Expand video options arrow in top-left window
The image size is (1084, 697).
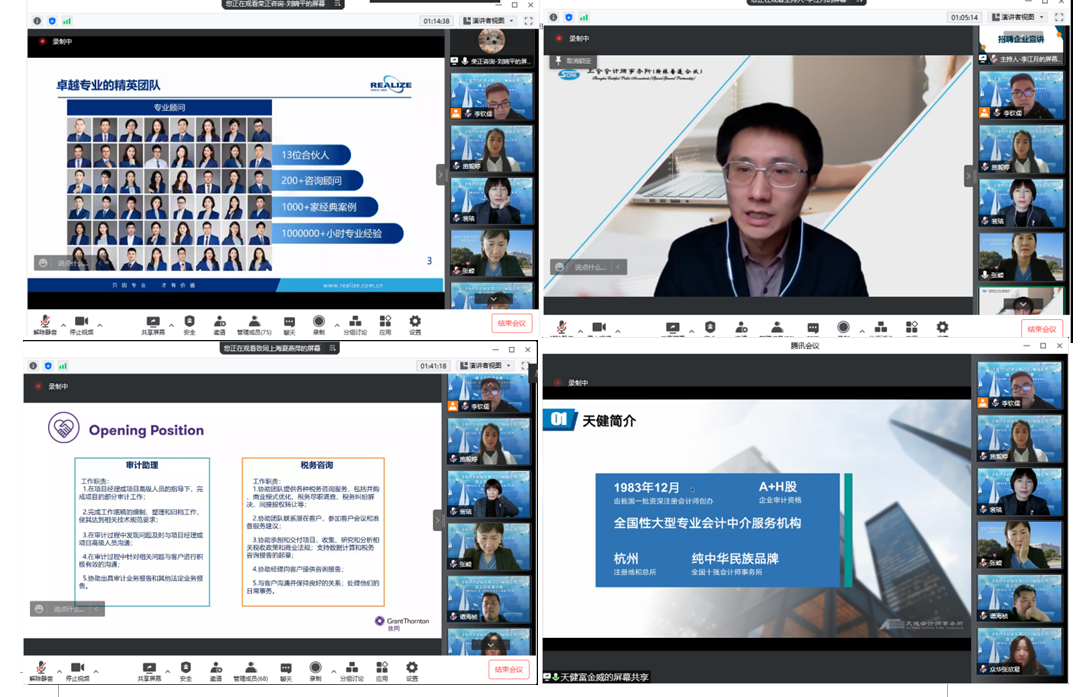100,324
